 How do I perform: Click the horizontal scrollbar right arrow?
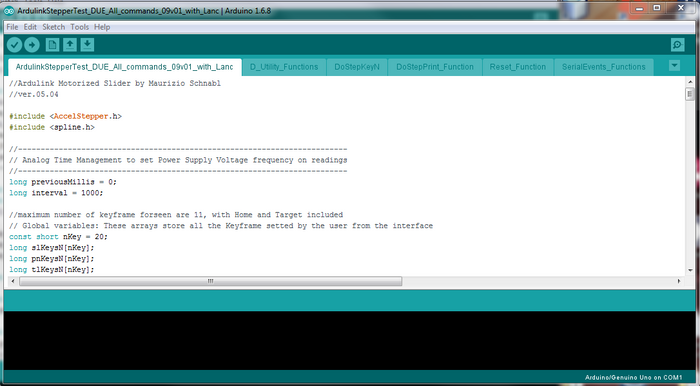point(679,281)
